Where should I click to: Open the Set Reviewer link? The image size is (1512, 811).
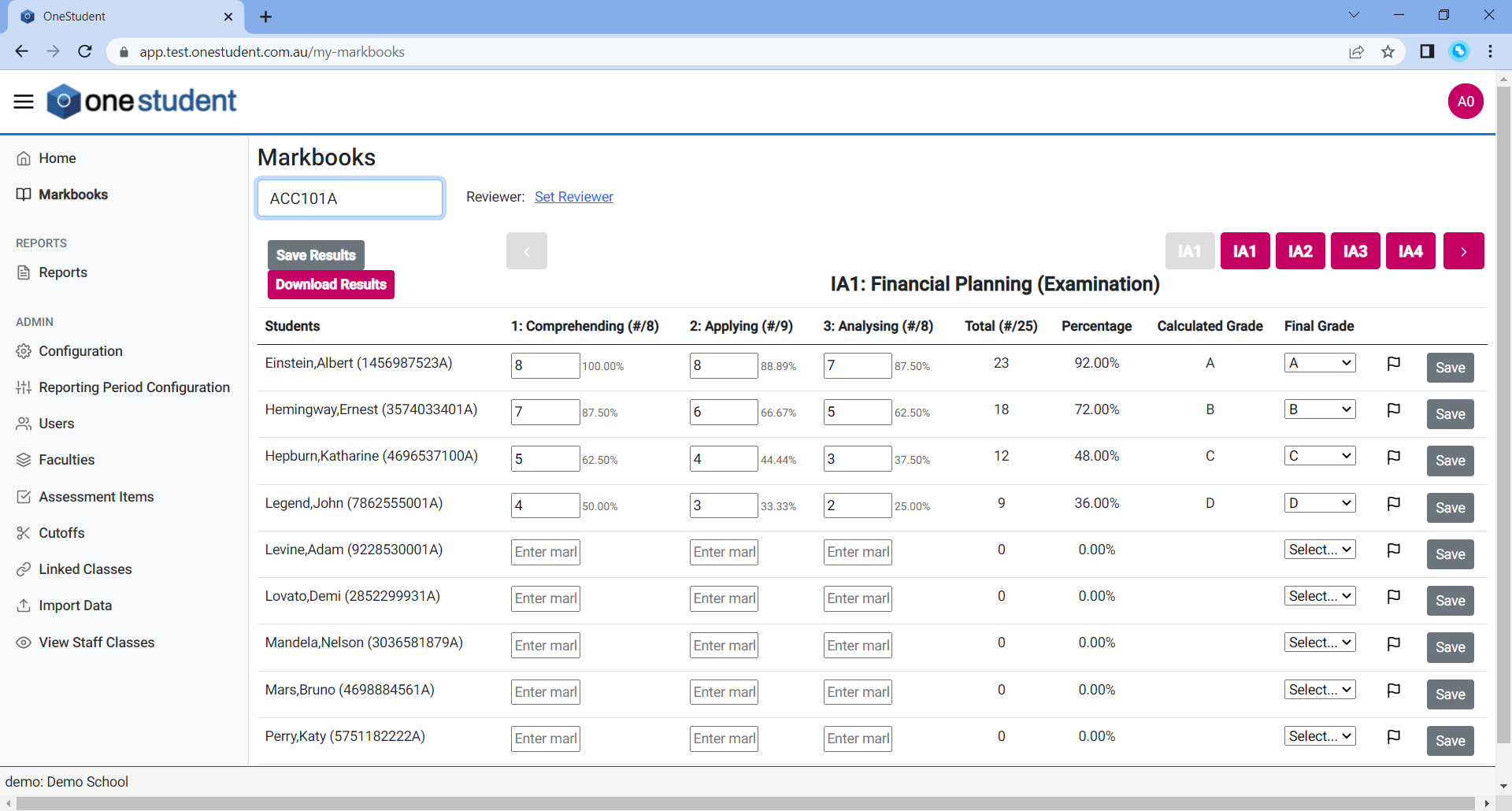coord(573,197)
